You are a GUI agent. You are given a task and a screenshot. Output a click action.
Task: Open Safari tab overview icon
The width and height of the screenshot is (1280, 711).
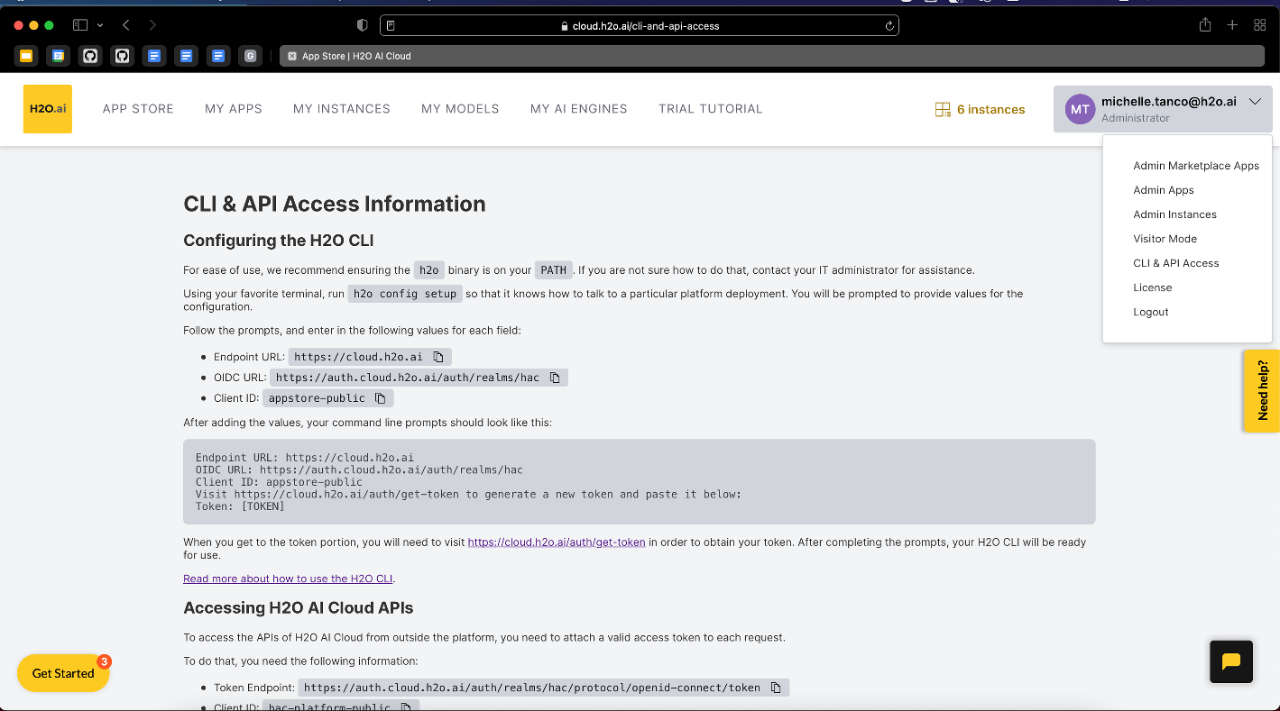pyautogui.click(x=1260, y=25)
